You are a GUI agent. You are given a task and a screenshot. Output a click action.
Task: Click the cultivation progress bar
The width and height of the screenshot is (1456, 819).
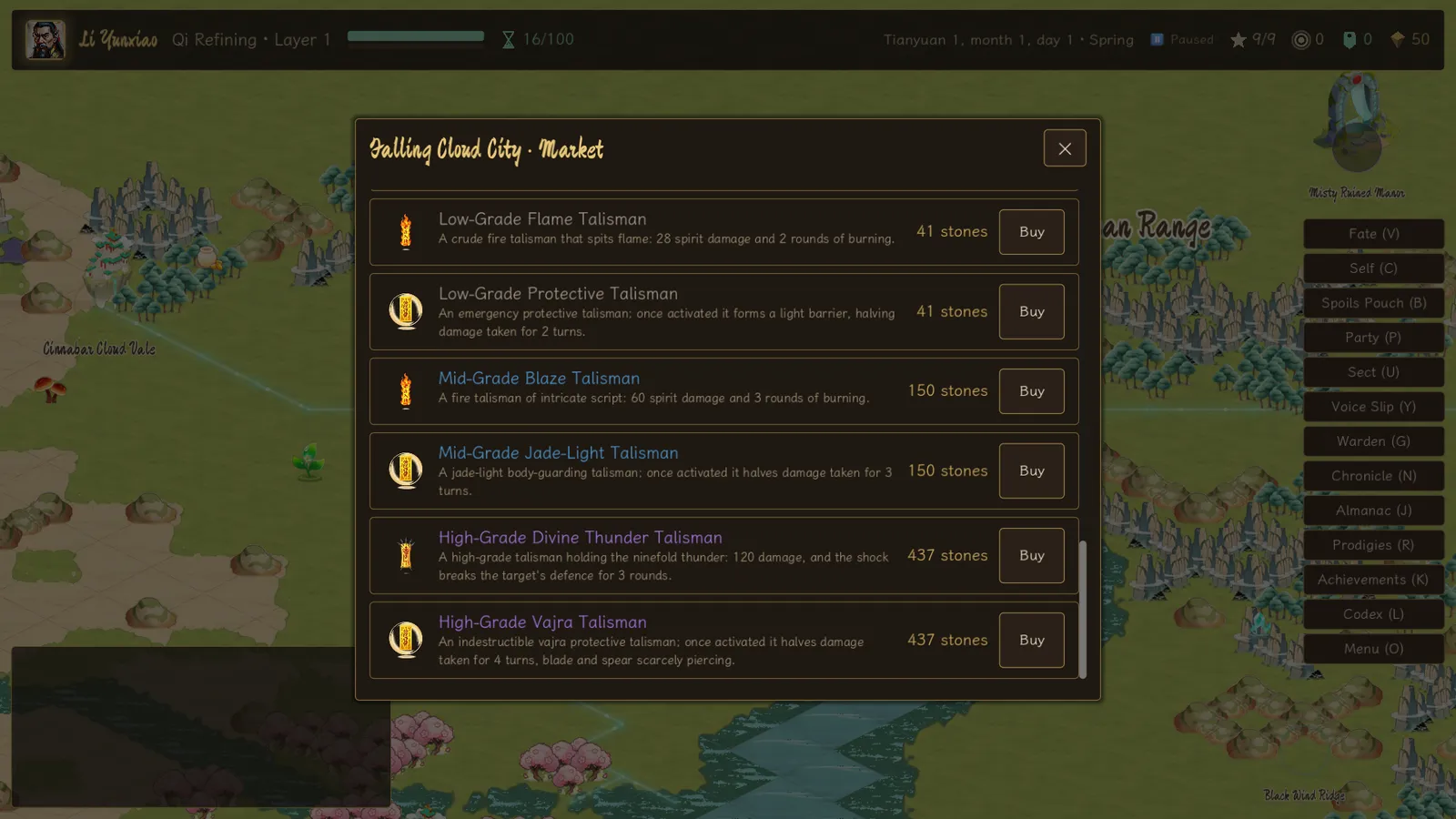click(416, 36)
